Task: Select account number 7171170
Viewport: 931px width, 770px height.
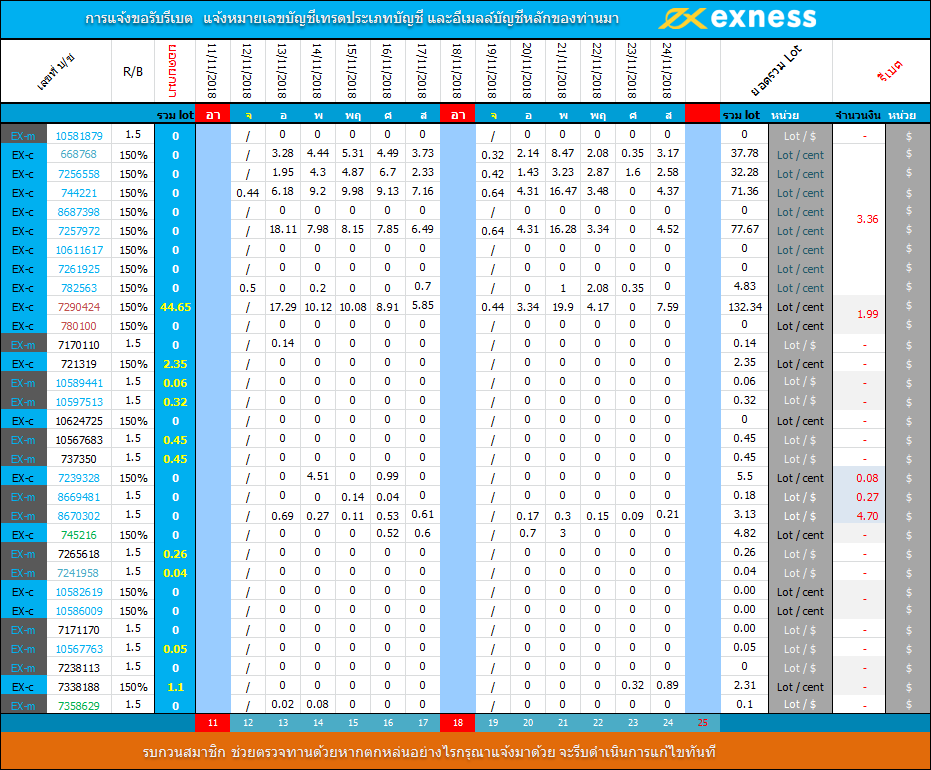Action: [79, 630]
